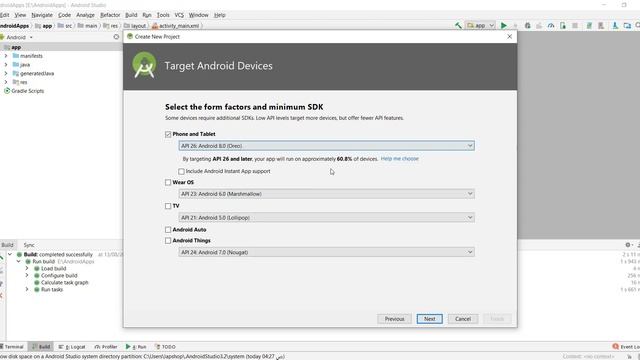Open the API 23 Marshmallow Wear OS dropdown
640x360 pixels.
tap(326, 194)
